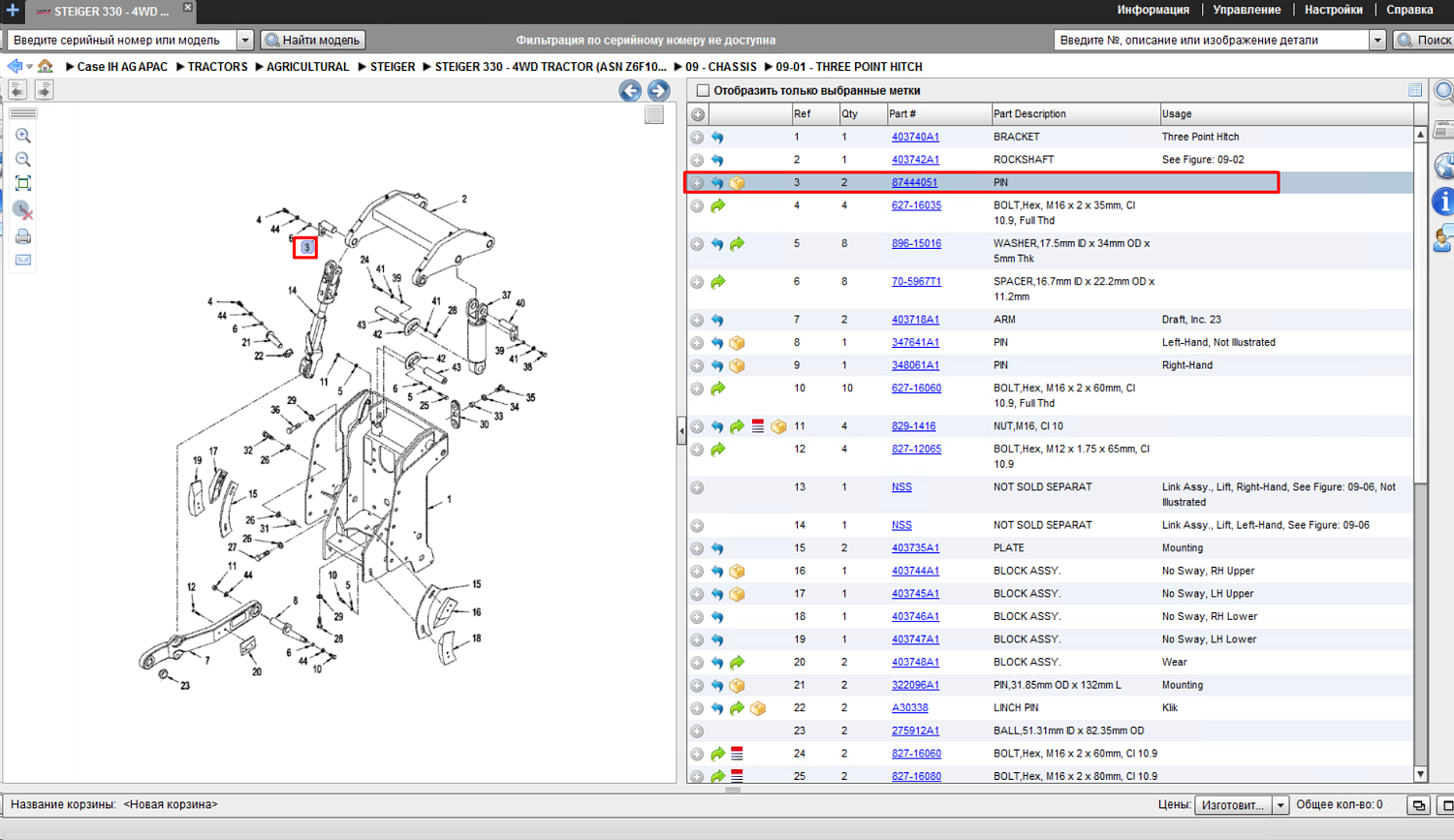Image resolution: width=1454 pixels, height=840 pixels.
Task: Sort the table by Ref column header
Action: [814, 114]
